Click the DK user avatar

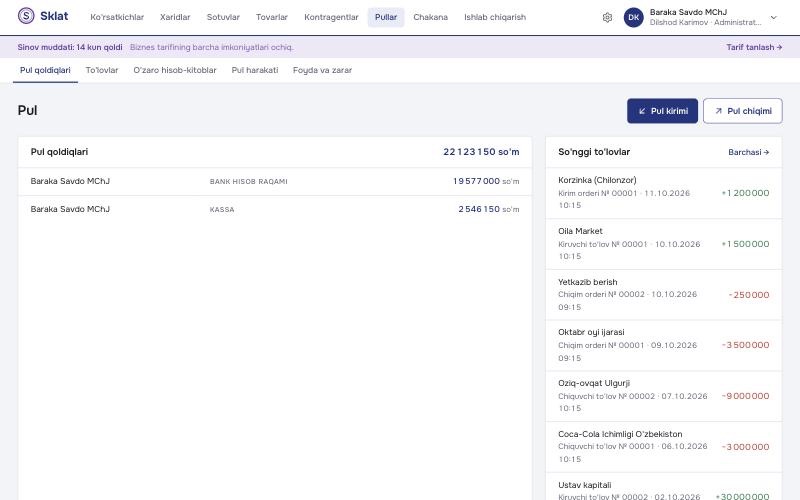pos(634,17)
